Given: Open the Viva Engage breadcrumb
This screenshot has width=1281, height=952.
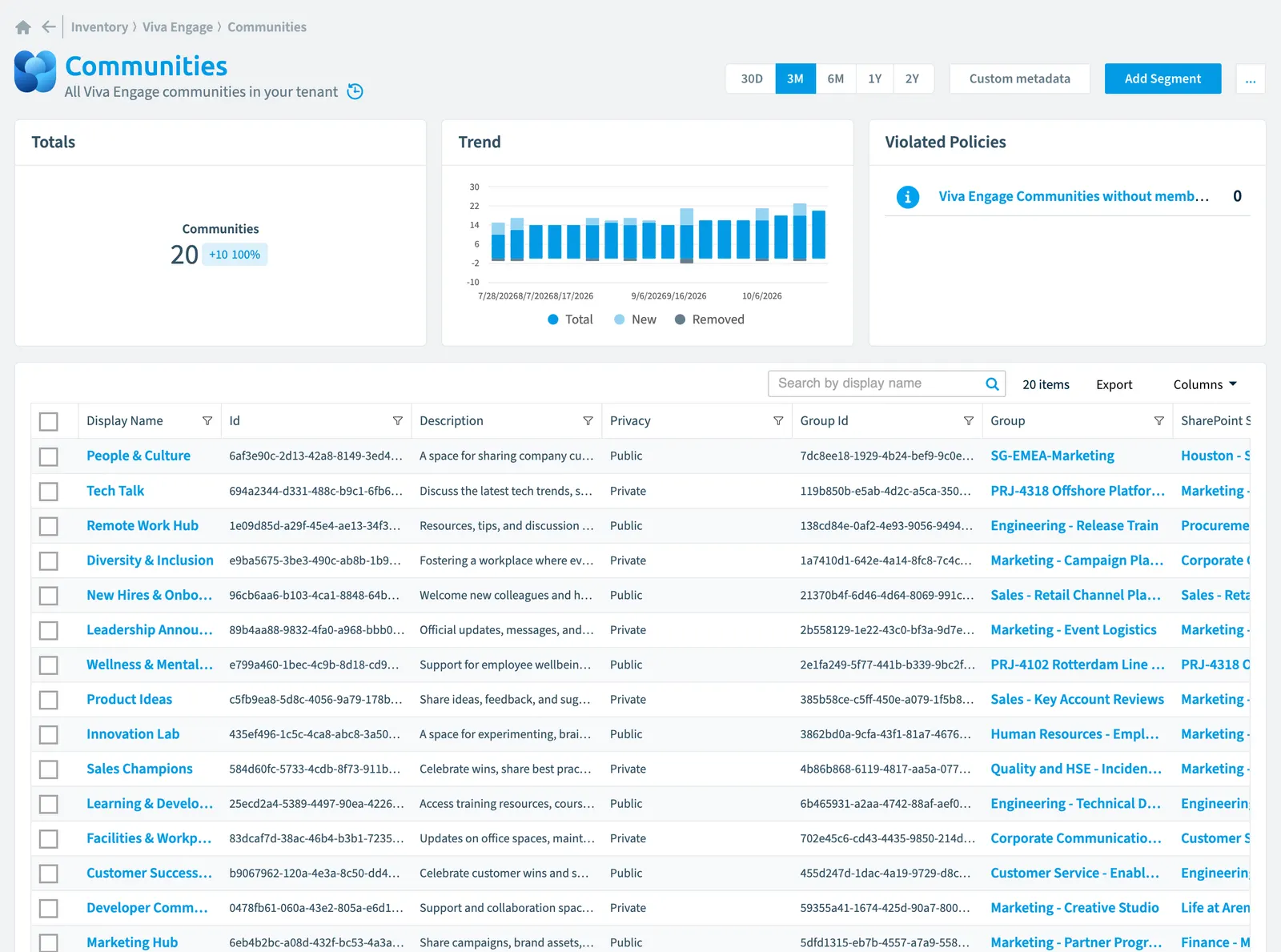Looking at the screenshot, I should pyautogui.click(x=178, y=27).
